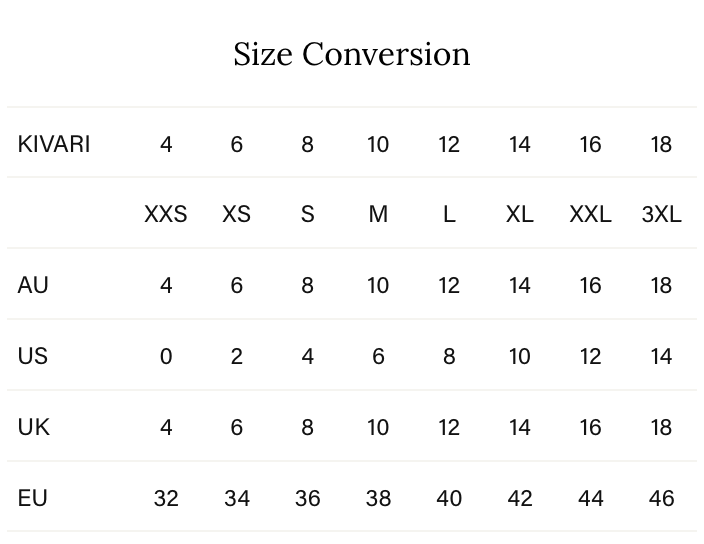Click US size 0 cell
Viewport: 704px width, 544px height.
(166, 356)
